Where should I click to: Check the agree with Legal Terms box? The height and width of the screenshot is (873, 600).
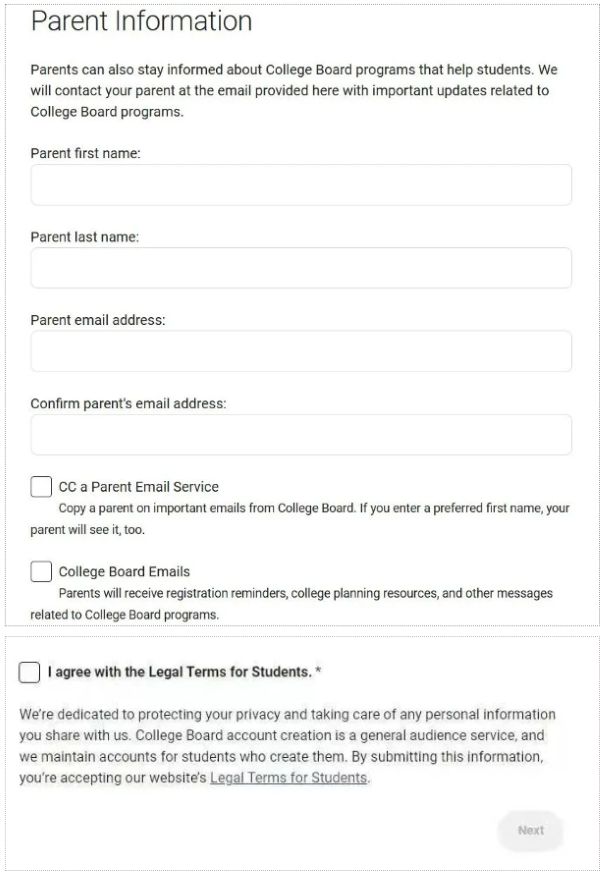(30, 672)
